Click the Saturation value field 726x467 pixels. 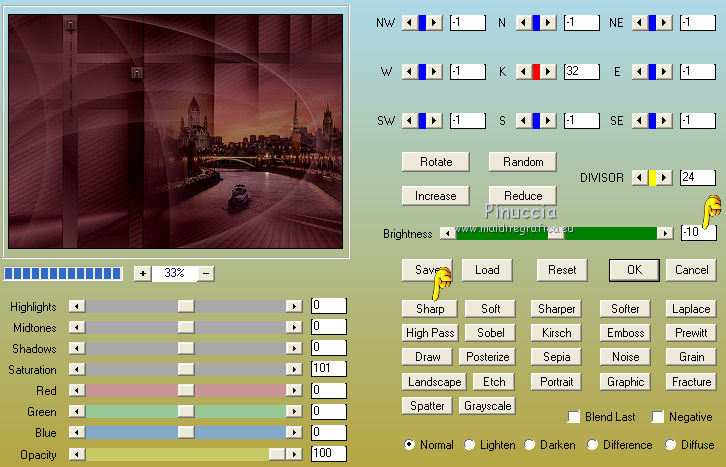click(x=329, y=369)
